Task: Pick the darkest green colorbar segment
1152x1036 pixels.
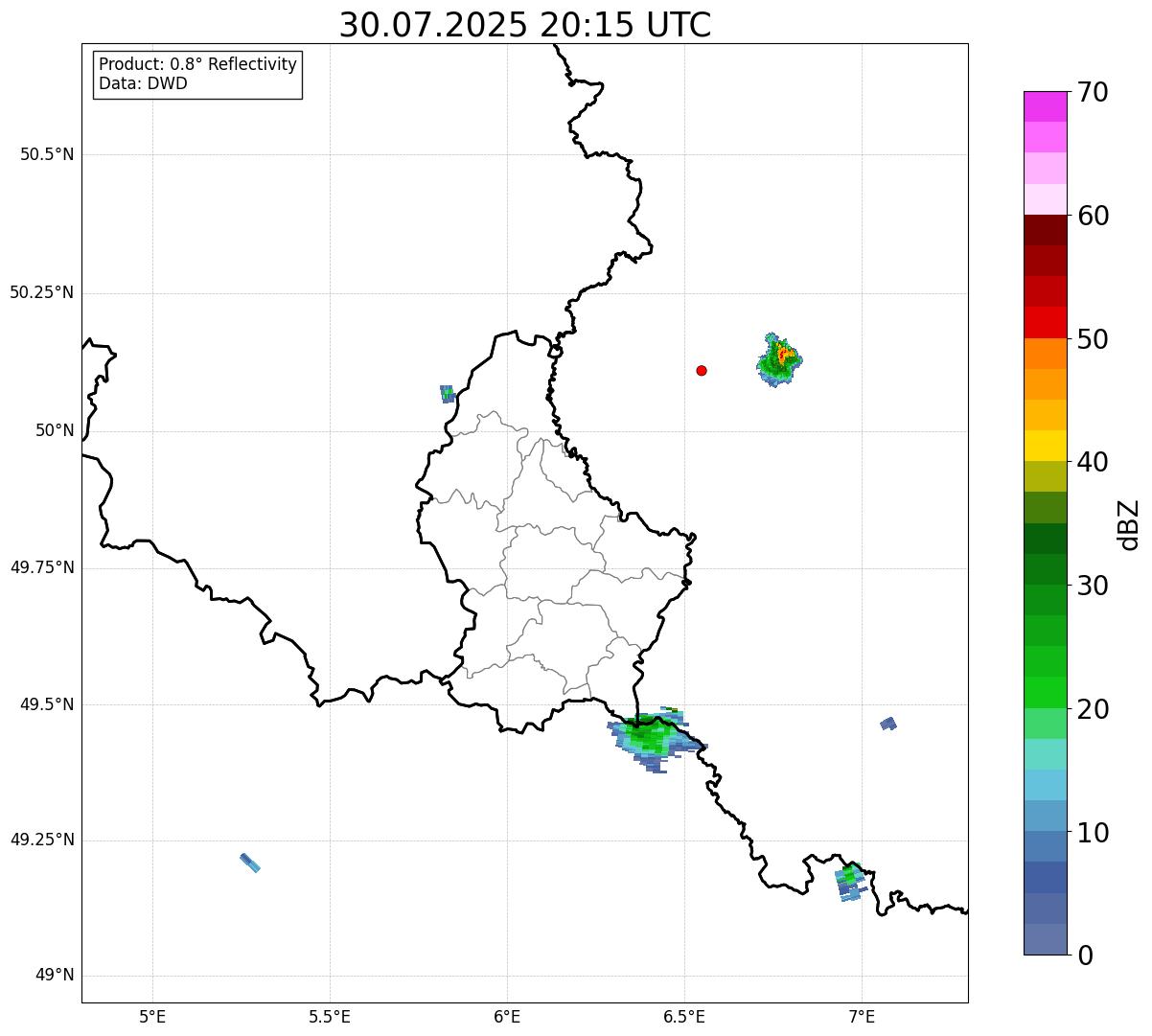Action: coord(1045,539)
